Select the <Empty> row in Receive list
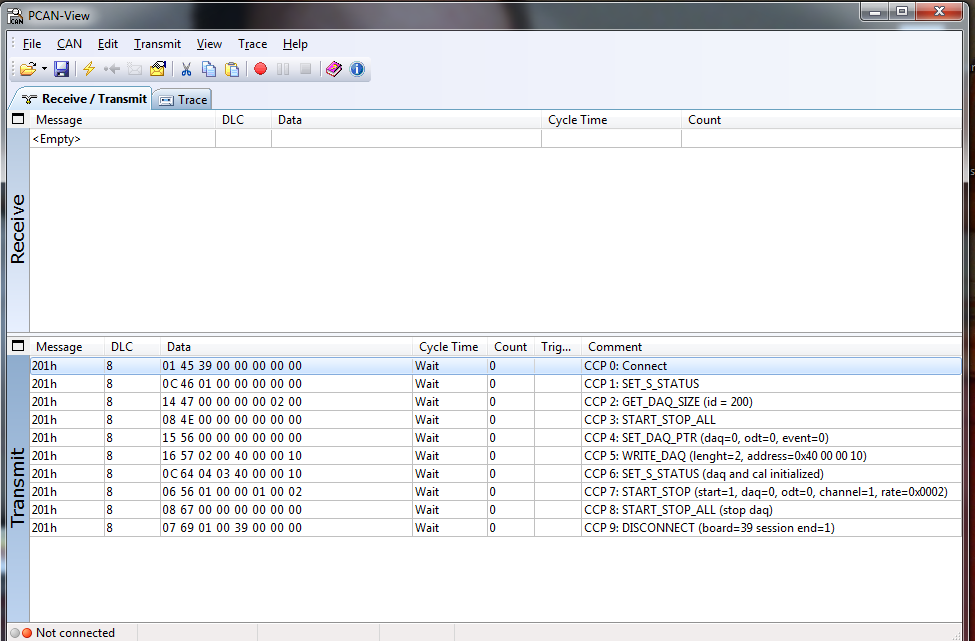975x641 pixels. [496, 139]
